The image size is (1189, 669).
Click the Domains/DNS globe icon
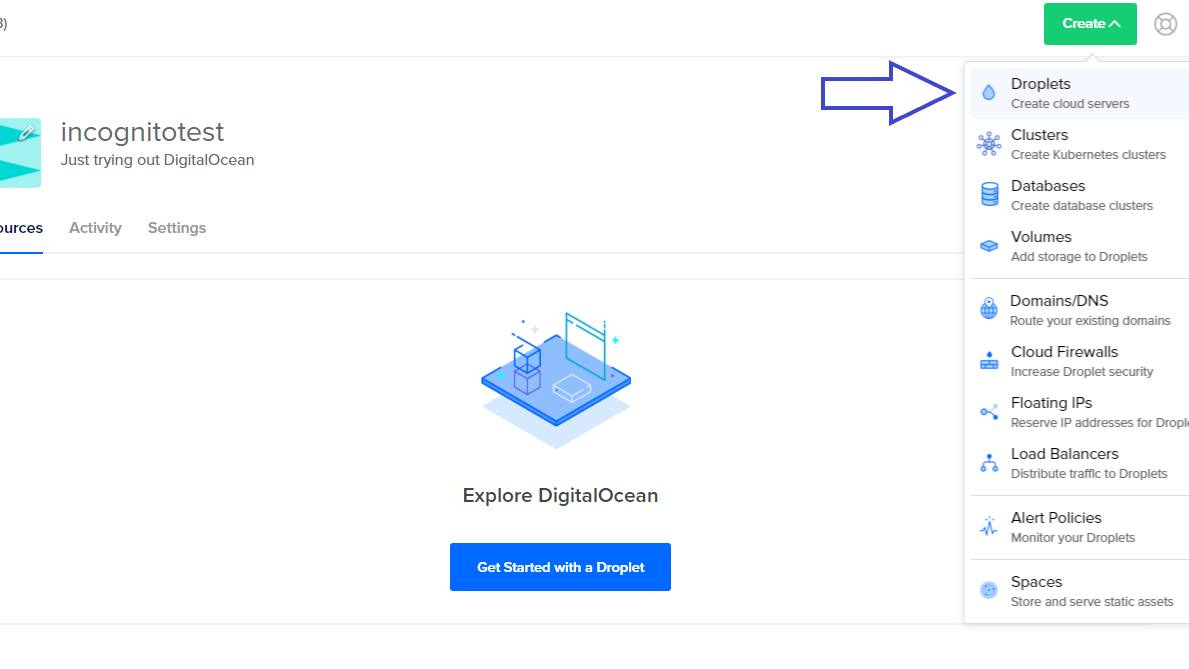(989, 310)
